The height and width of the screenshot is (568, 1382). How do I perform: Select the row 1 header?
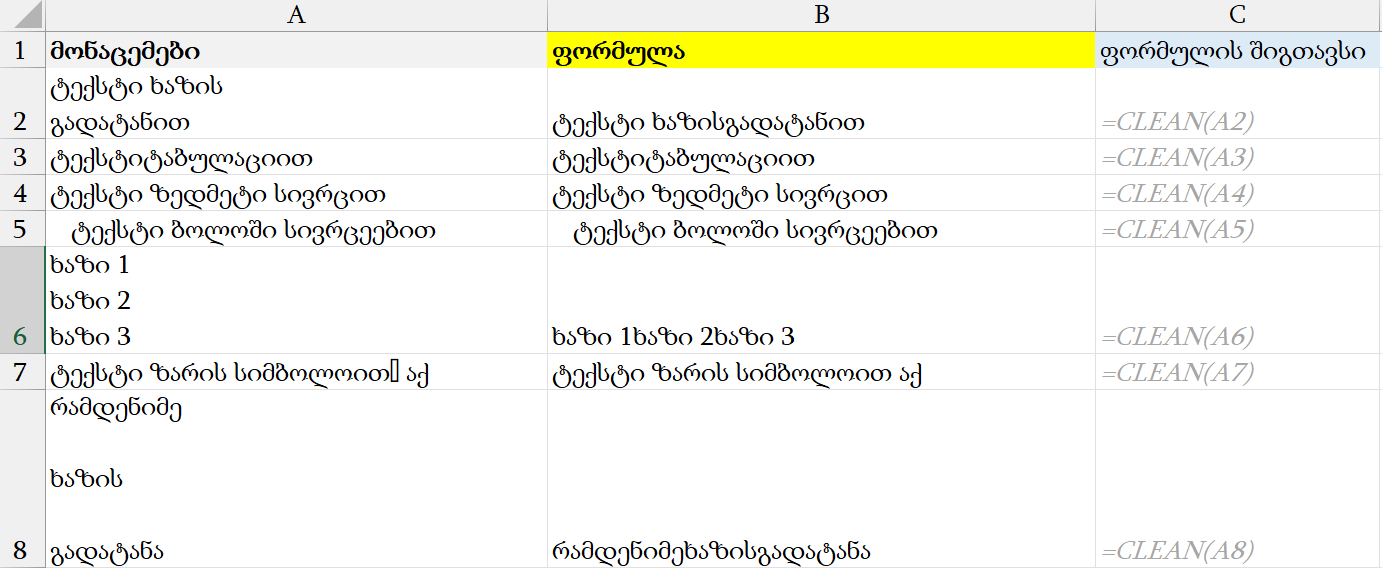tap(22, 51)
